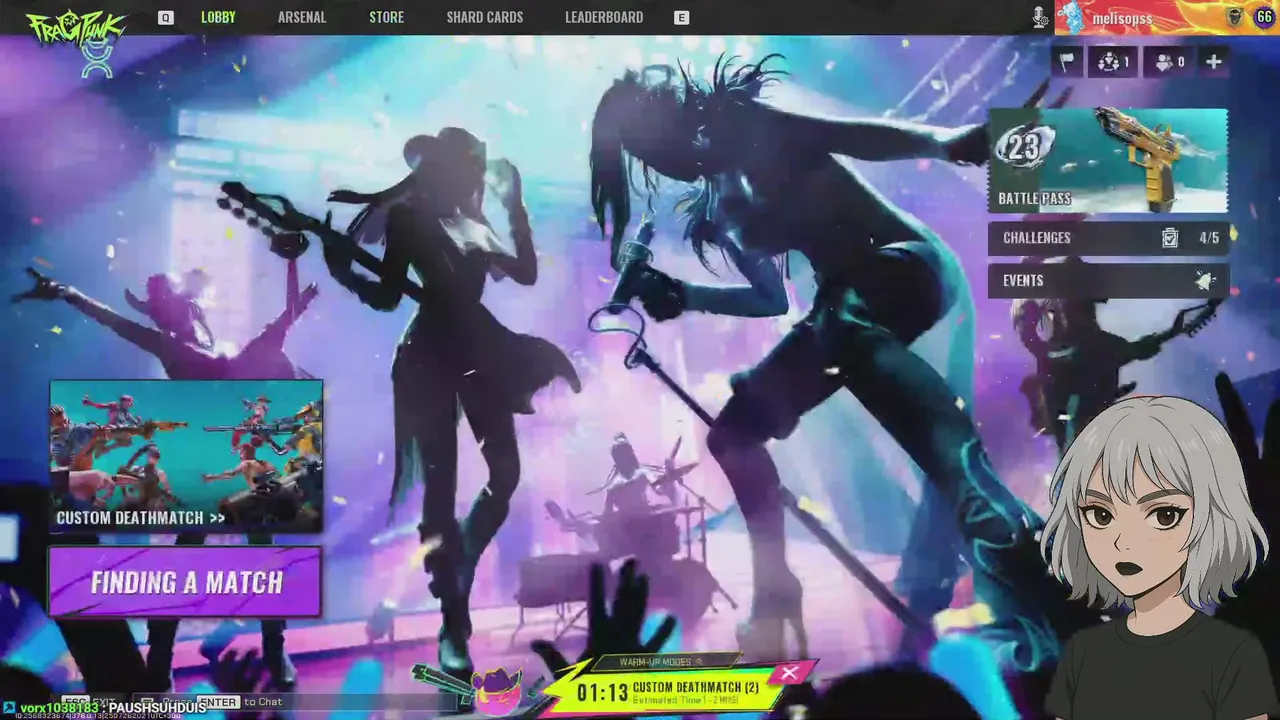This screenshot has height=720, width=1280.
Task: Click the 4/5 challenges progress count
Action: [x=1209, y=238]
